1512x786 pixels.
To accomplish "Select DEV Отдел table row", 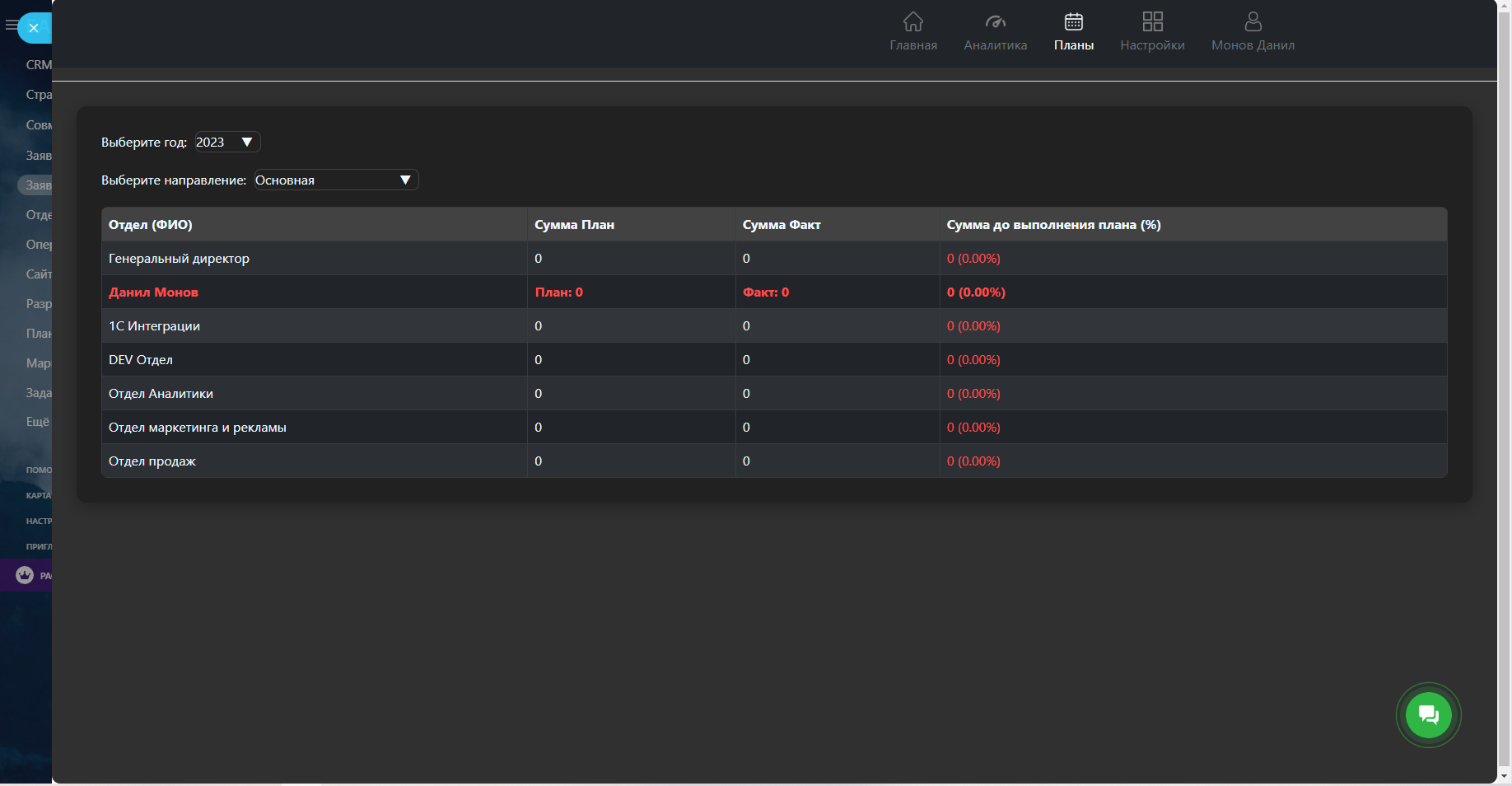I will tap(141, 360).
